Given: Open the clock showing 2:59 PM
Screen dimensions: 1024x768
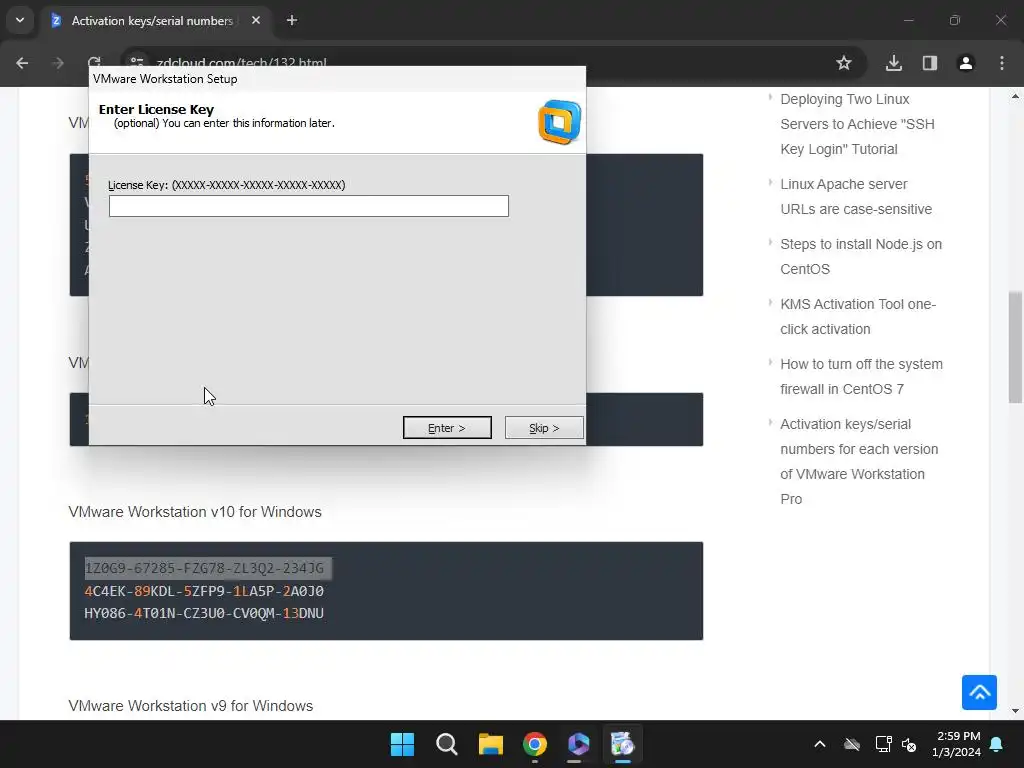Looking at the screenshot, I should (x=957, y=744).
